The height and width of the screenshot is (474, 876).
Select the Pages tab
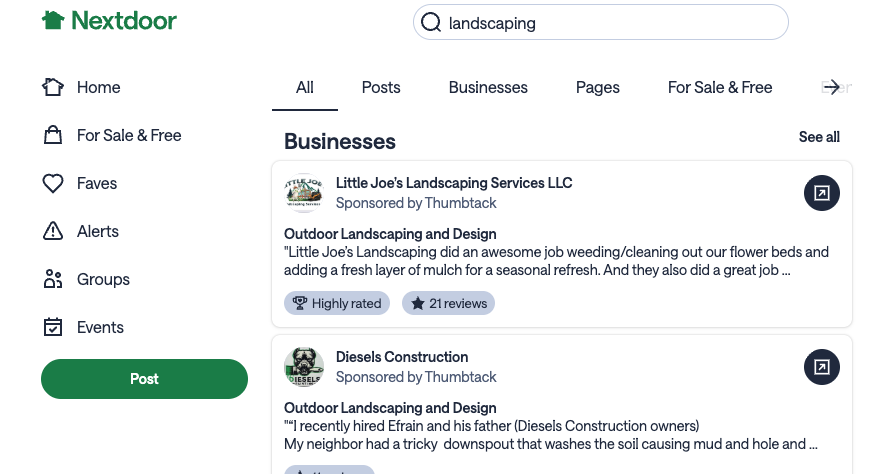598,87
